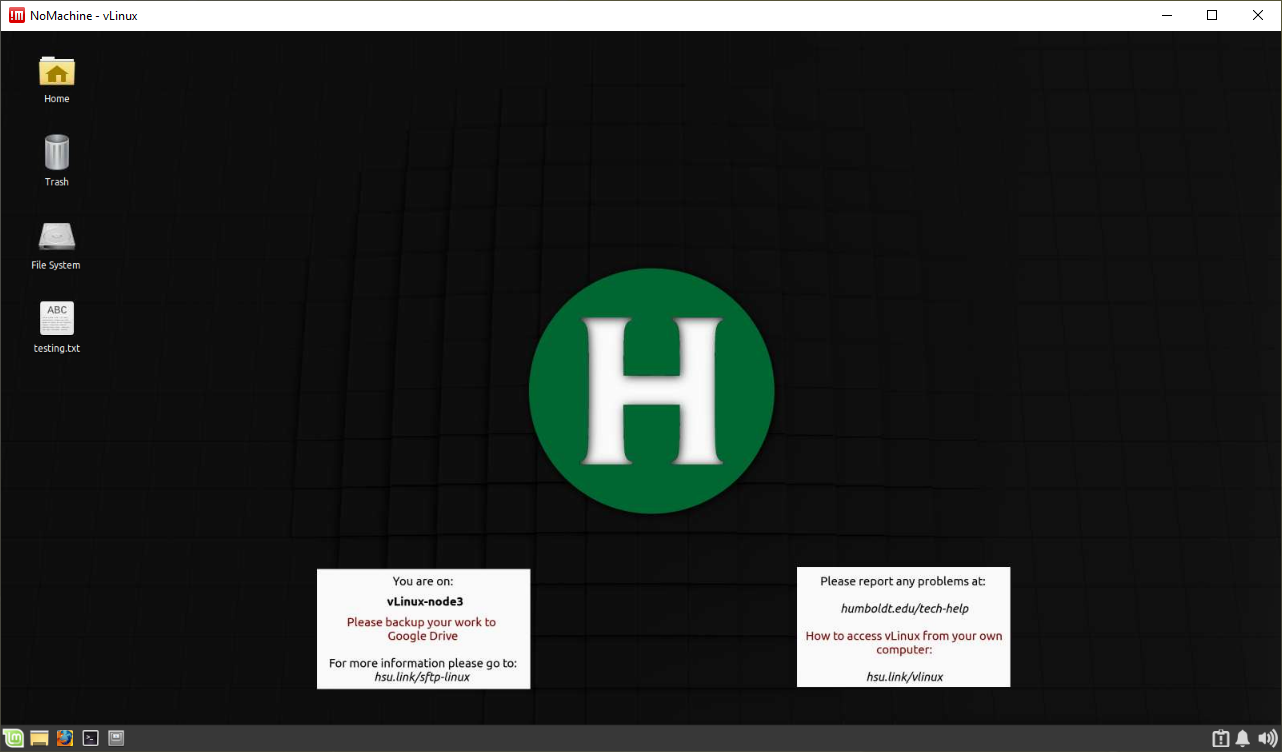Open the Linux Mint start menu
1282x752 pixels.
[x=14, y=738]
